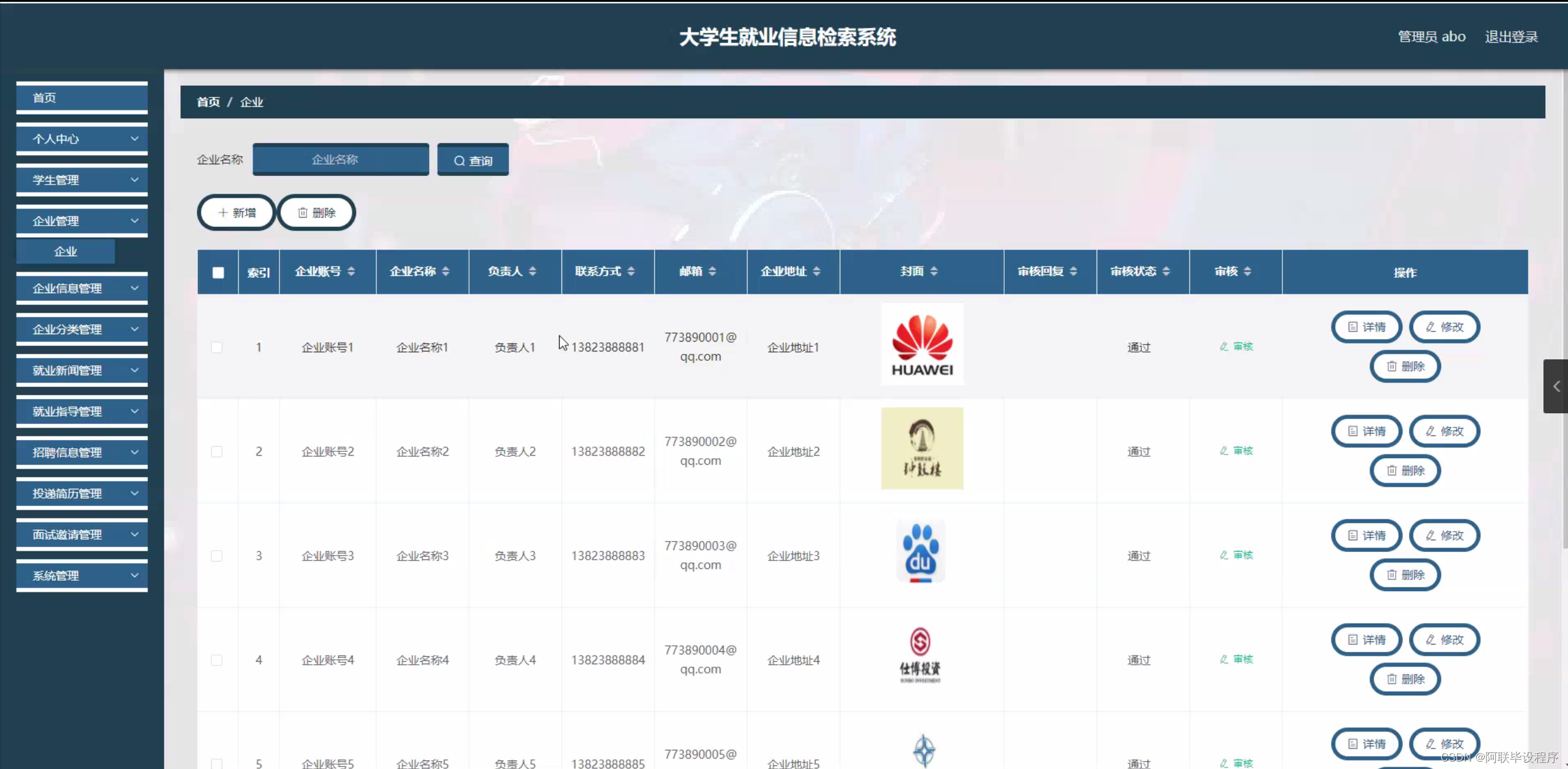Click the sort arrows on 审核状态 column

coord(1166,271)
